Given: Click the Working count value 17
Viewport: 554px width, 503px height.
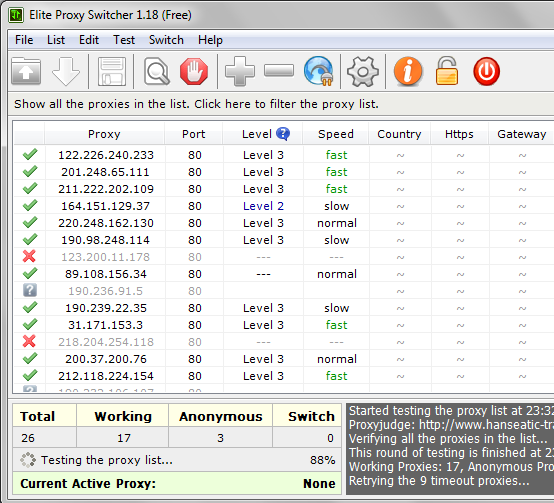Looking at the screenshot, I should [x=124, y=438].
